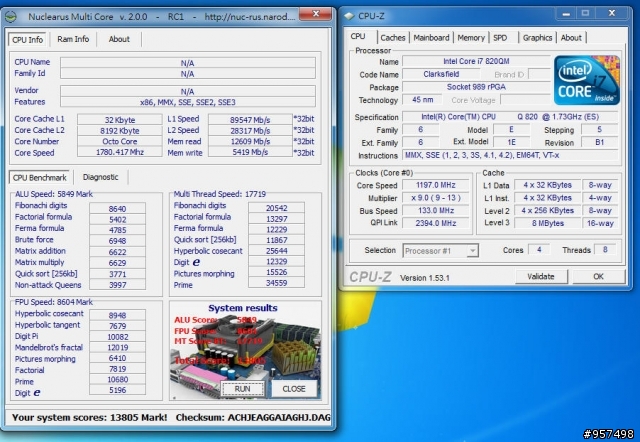
Task: Click the Mandelbrot's fractal score 12019
Action: [x=118, y=347]
